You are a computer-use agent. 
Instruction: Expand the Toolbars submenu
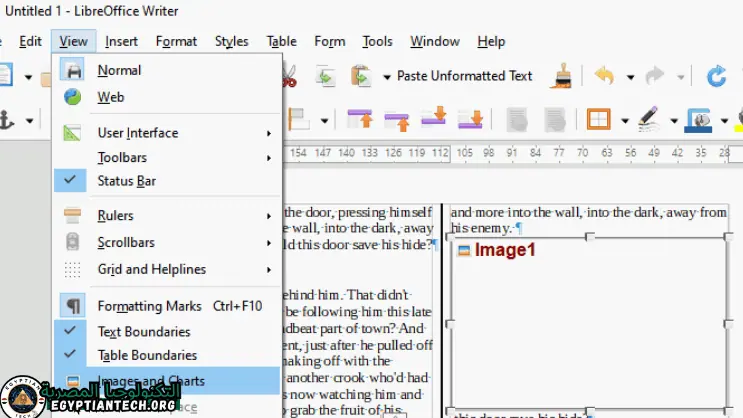[167, 157]
